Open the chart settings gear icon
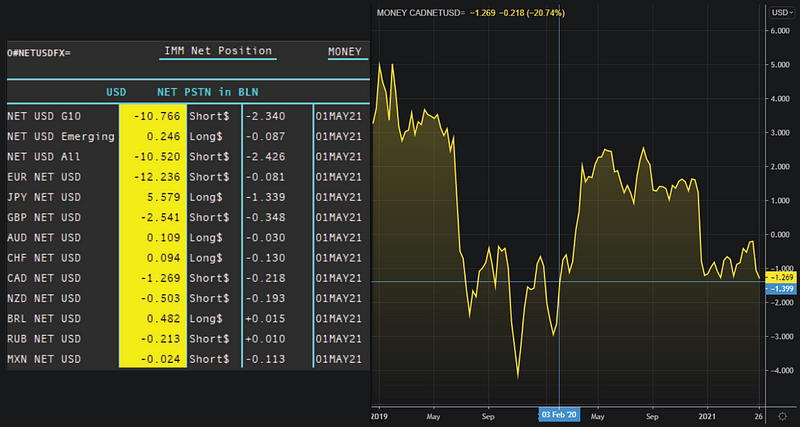This screenshot has width=800, height=427. [784, 416]
